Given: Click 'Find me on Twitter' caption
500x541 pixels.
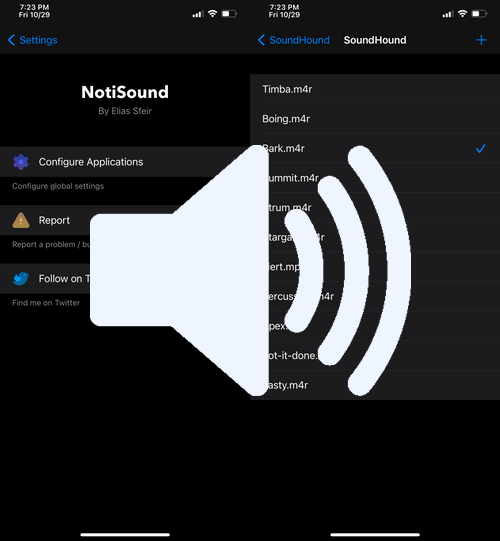Looking at the screenshot, I should click(46, 303).
